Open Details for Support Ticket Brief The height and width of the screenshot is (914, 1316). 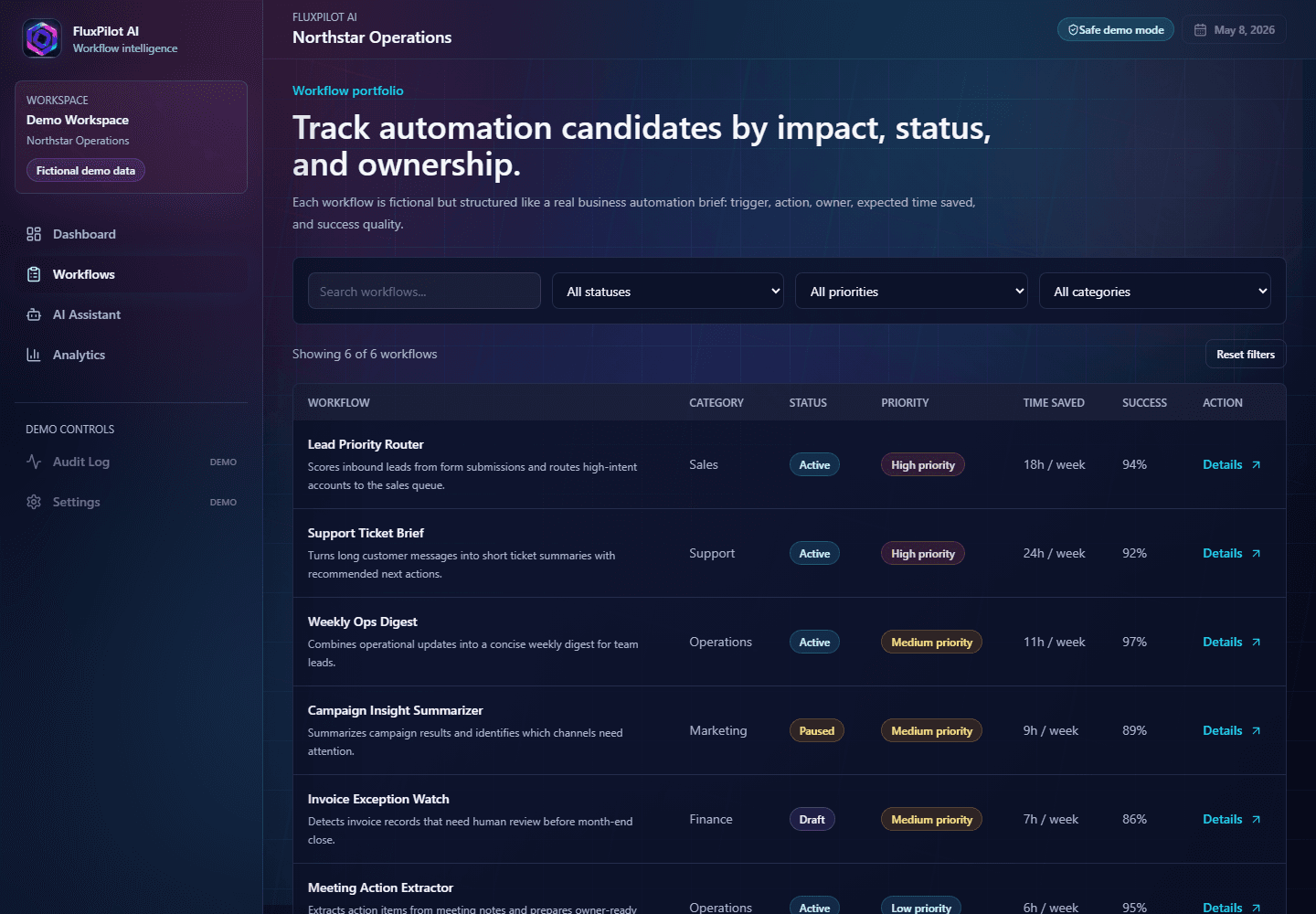coord(1231,553)
